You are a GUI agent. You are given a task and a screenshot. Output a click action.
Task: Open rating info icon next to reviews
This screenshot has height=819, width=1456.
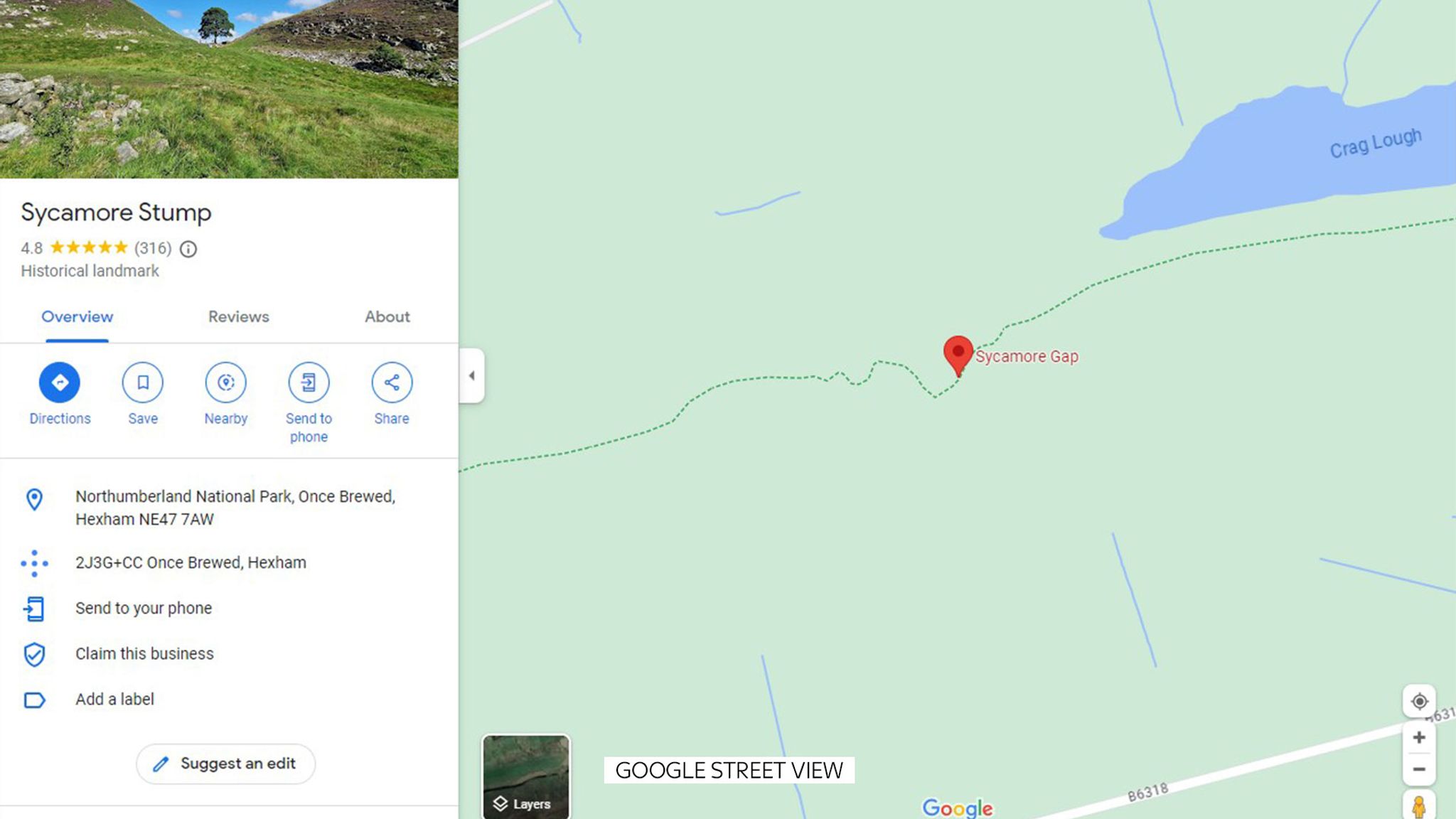(x=188, y=249)
